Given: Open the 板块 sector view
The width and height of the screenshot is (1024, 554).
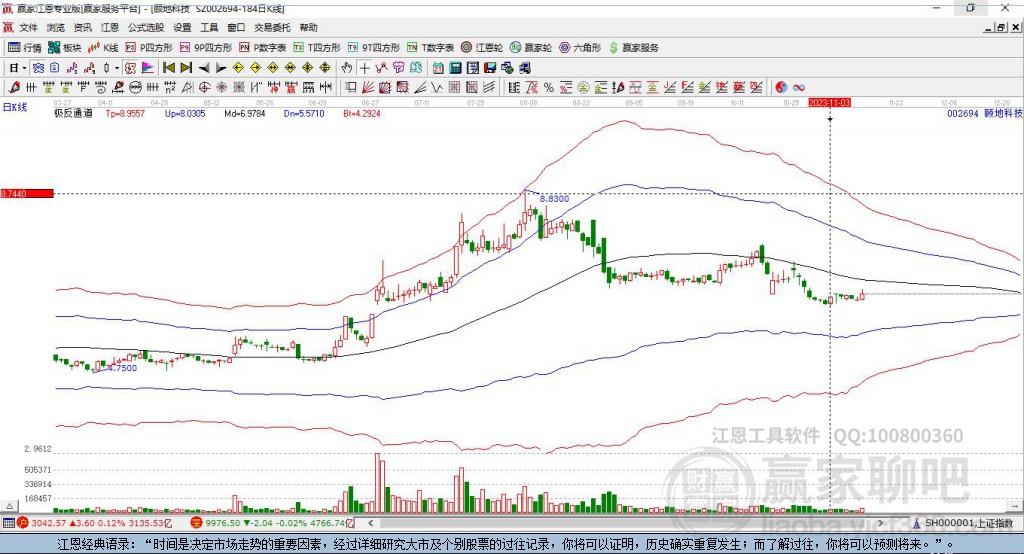Looking at the screenshot, I should click(x=64, y=48).
